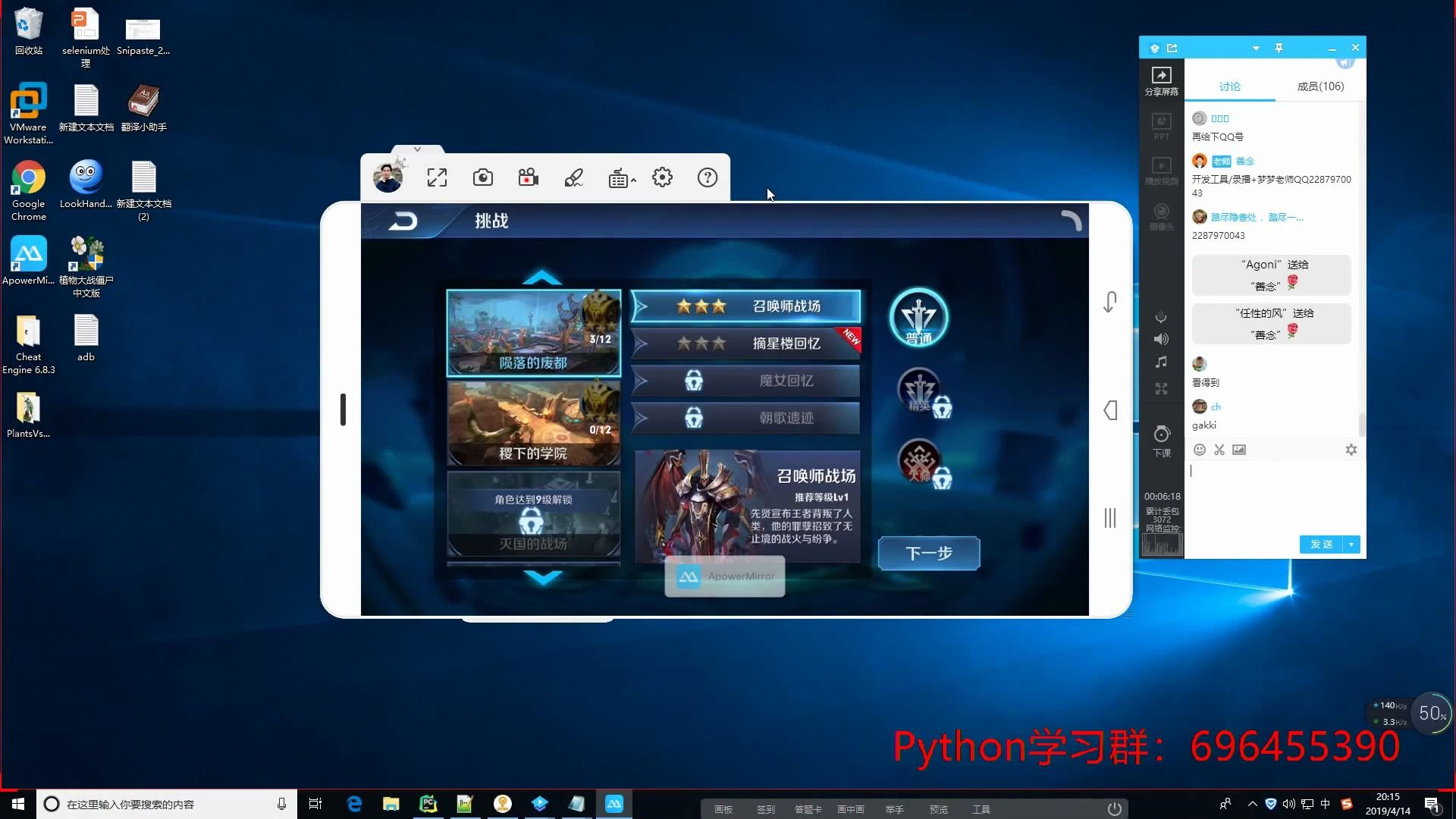Insert emoji using the smiley icon
The width and height of the screenshot is (1456, 819).
tap(1199, 450)
